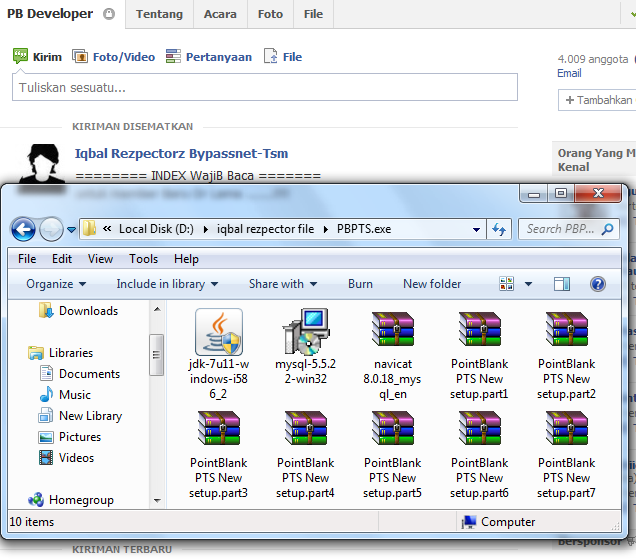Select the mysql-5.5.22-win32 setup file
The height and width of the screenshot is (559, 636).
[x=305, y=346]
